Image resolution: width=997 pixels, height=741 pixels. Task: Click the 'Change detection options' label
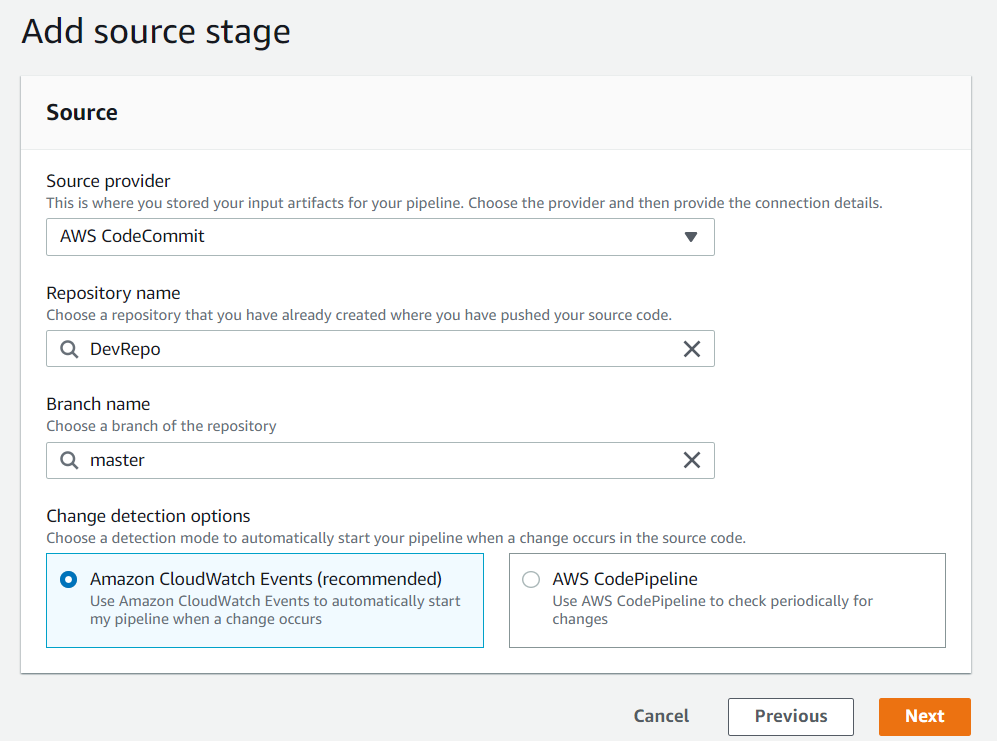click(x=148, y=516)
